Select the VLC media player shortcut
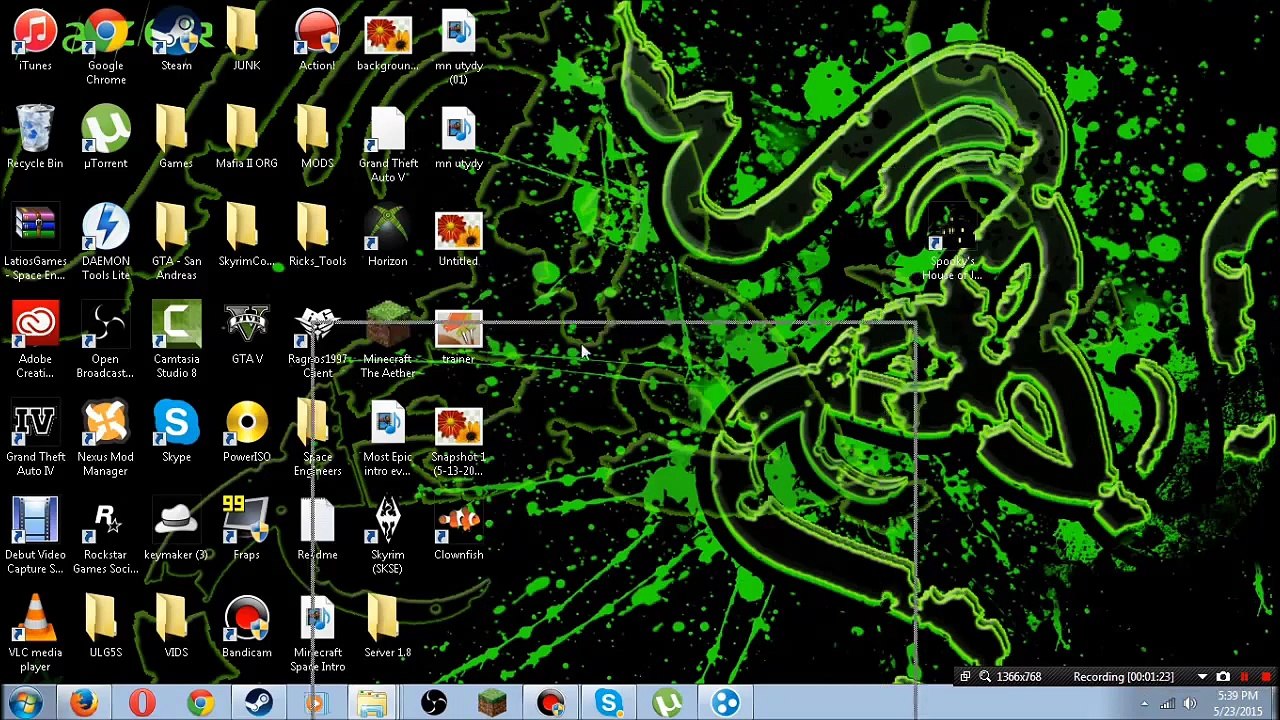Viewport: 1280px width, 720px height. [x=35, y=635]
